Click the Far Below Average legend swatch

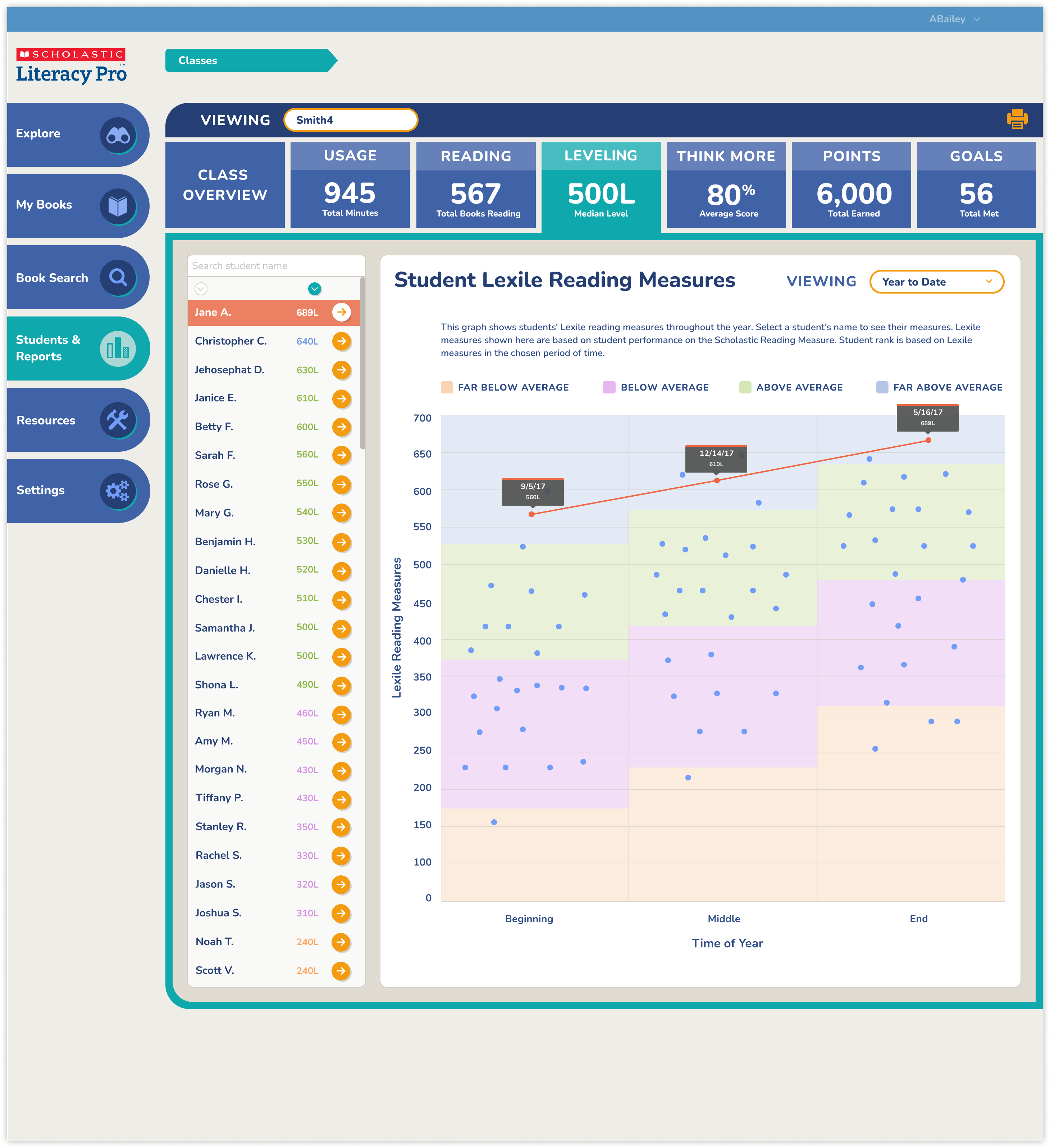(447, 387)
